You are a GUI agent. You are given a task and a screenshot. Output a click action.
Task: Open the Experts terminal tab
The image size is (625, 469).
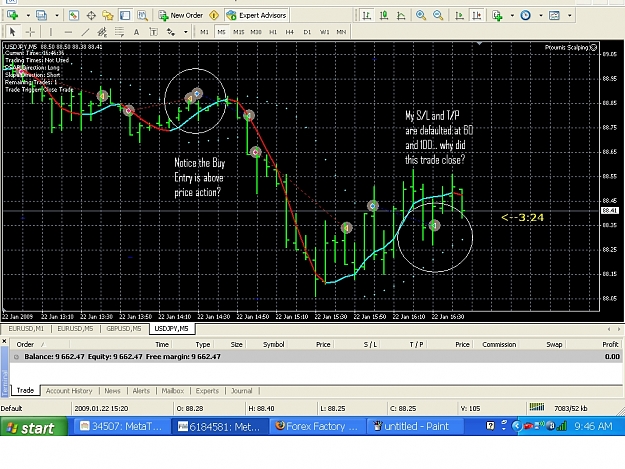207,391
